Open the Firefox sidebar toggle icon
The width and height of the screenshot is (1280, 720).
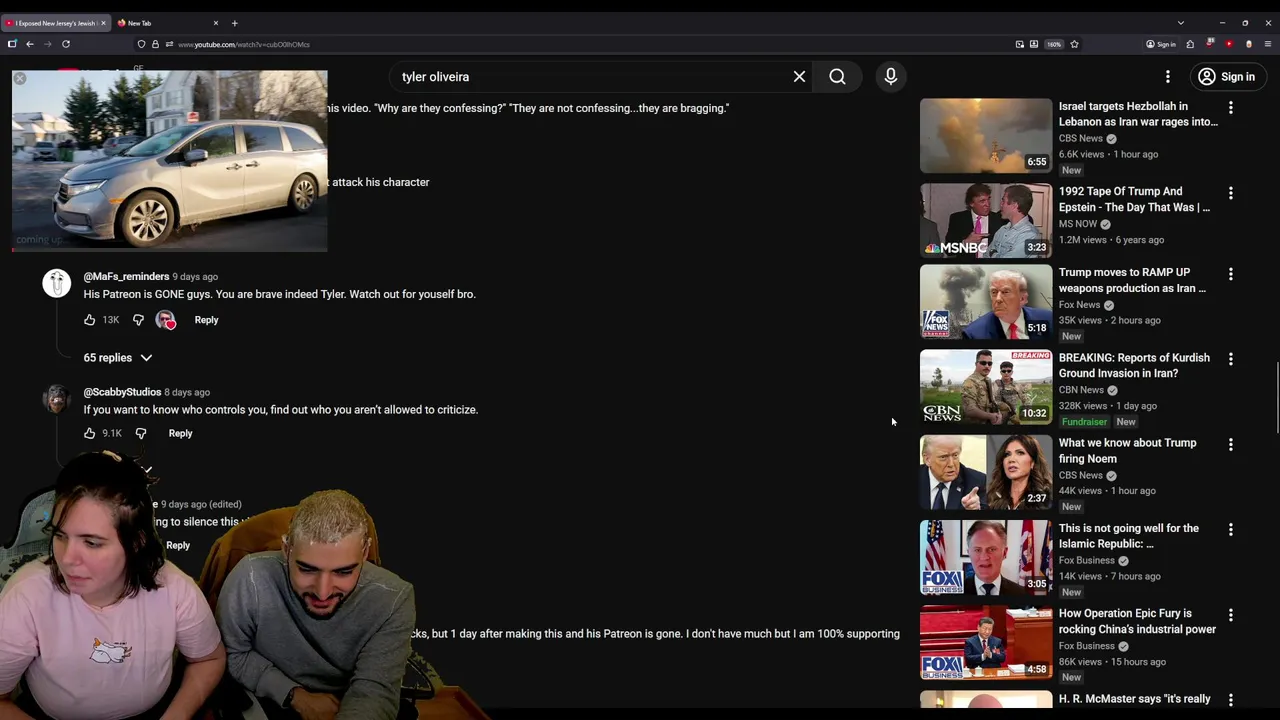(12, 44)
